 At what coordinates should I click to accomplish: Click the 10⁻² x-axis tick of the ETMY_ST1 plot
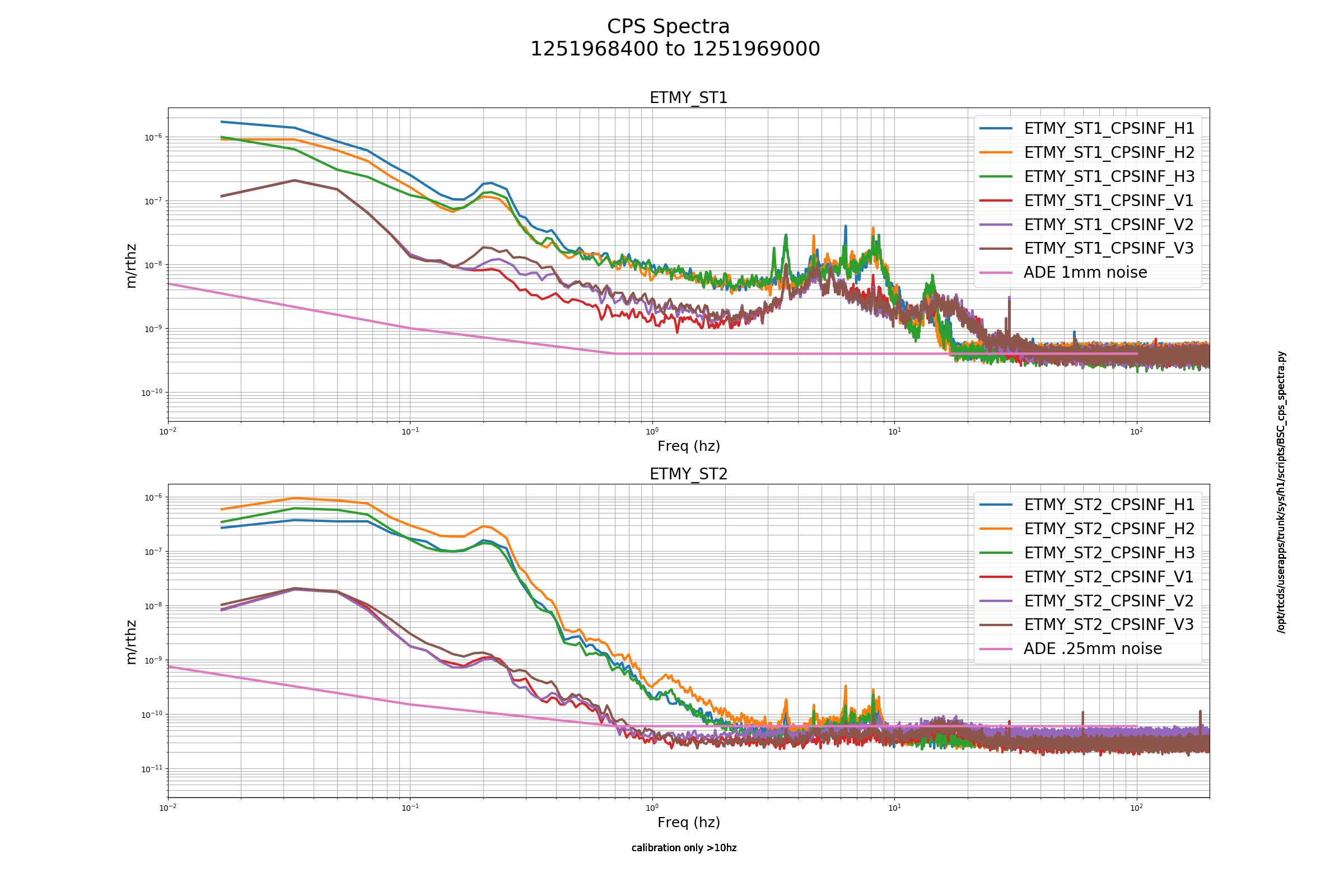pos(168,431)
